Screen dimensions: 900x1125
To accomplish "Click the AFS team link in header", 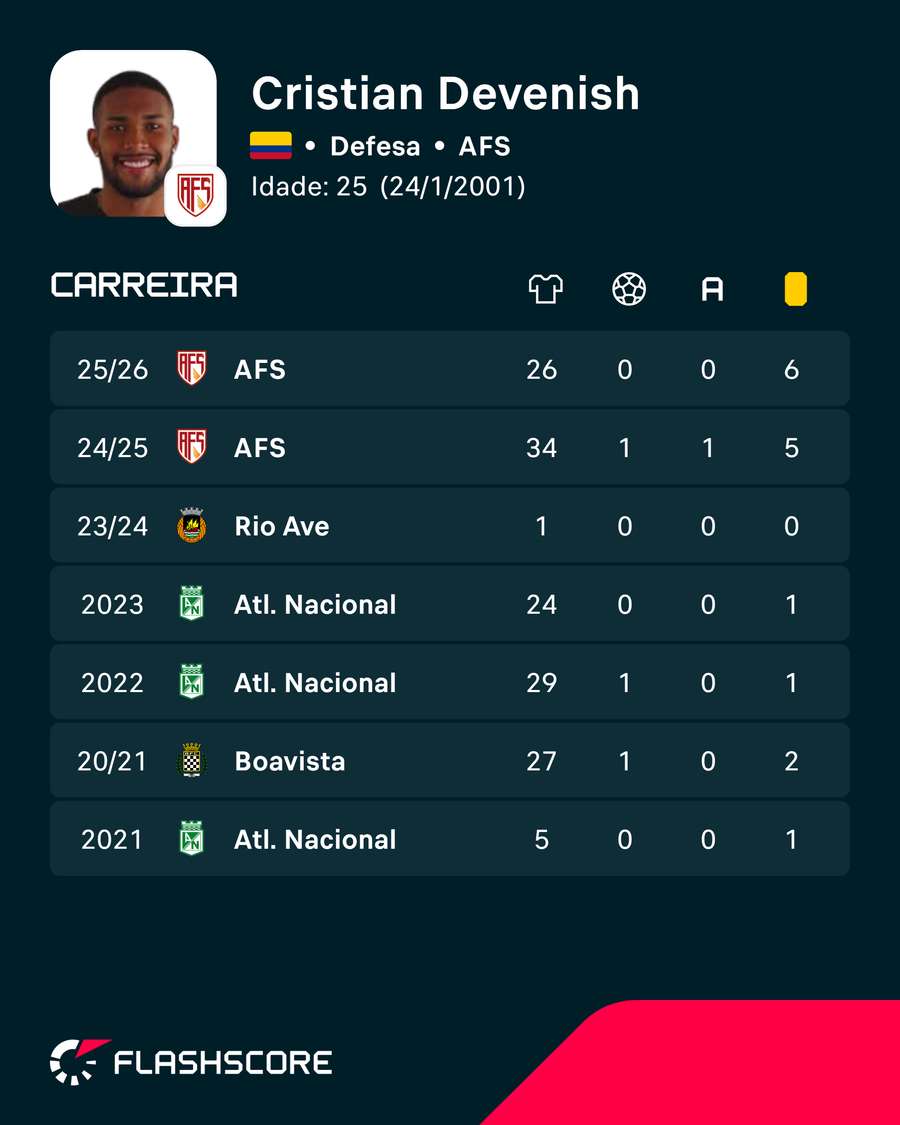I will 484,146.
